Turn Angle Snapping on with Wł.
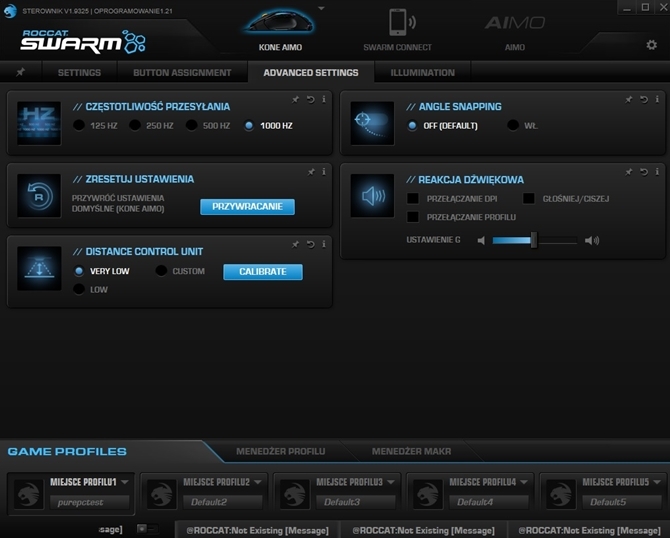670x538 pixels. coord(513,126)
